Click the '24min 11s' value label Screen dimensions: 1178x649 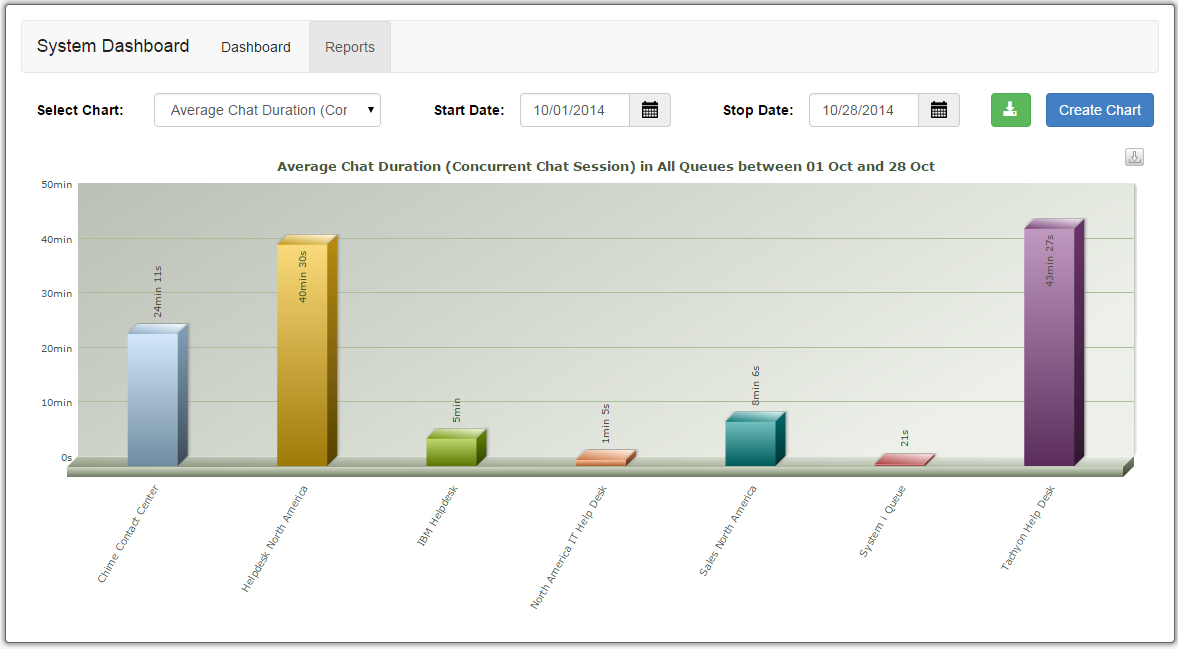[x=158, y=291]
